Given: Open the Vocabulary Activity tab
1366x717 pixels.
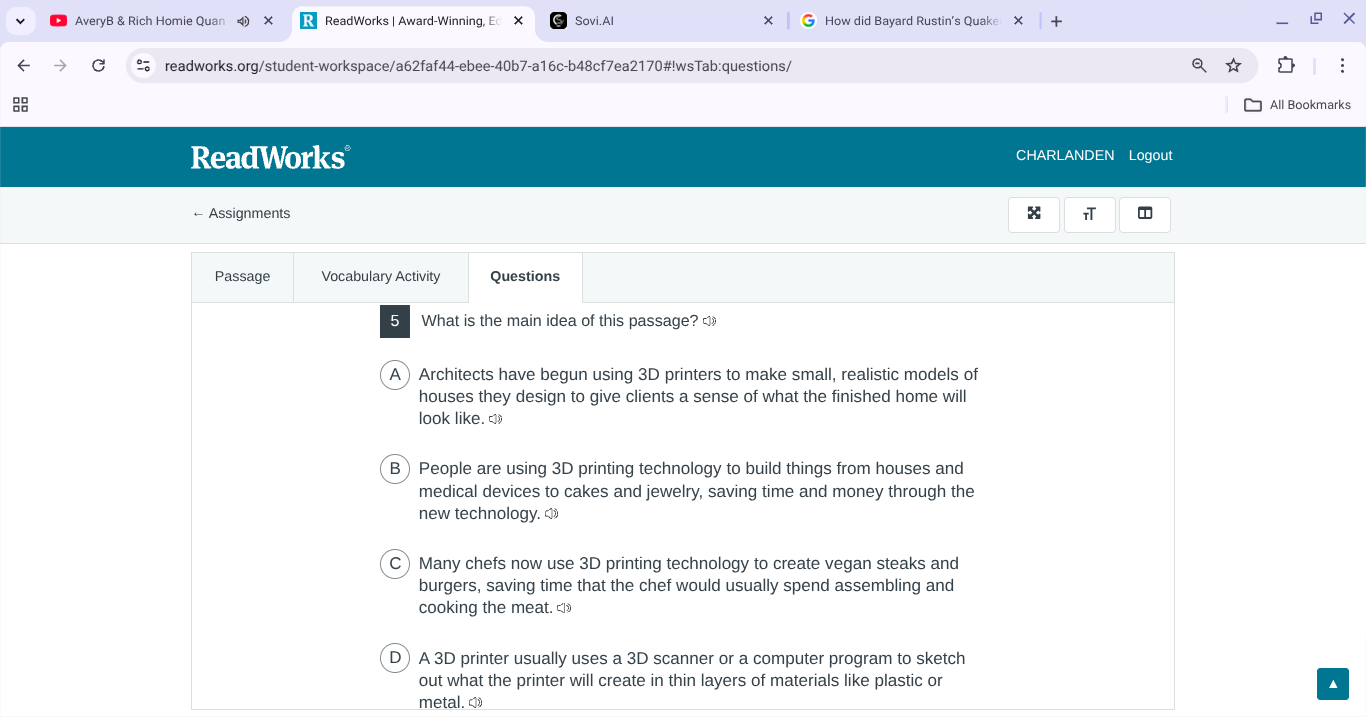Looking at the screenshot, I should pyautogui.click(x=381, y=277).
